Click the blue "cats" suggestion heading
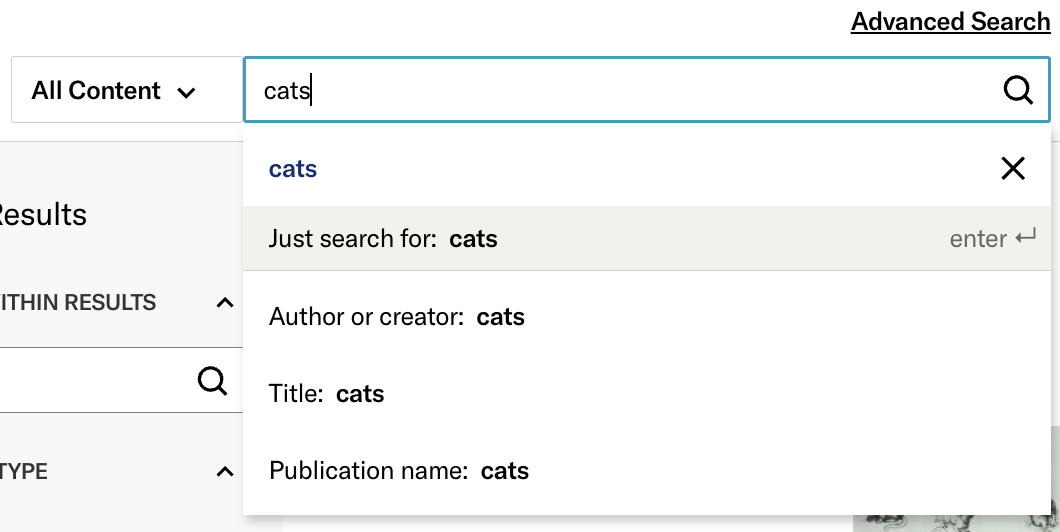The height and width of the screenshot is (532, 1060). (293, 169)
